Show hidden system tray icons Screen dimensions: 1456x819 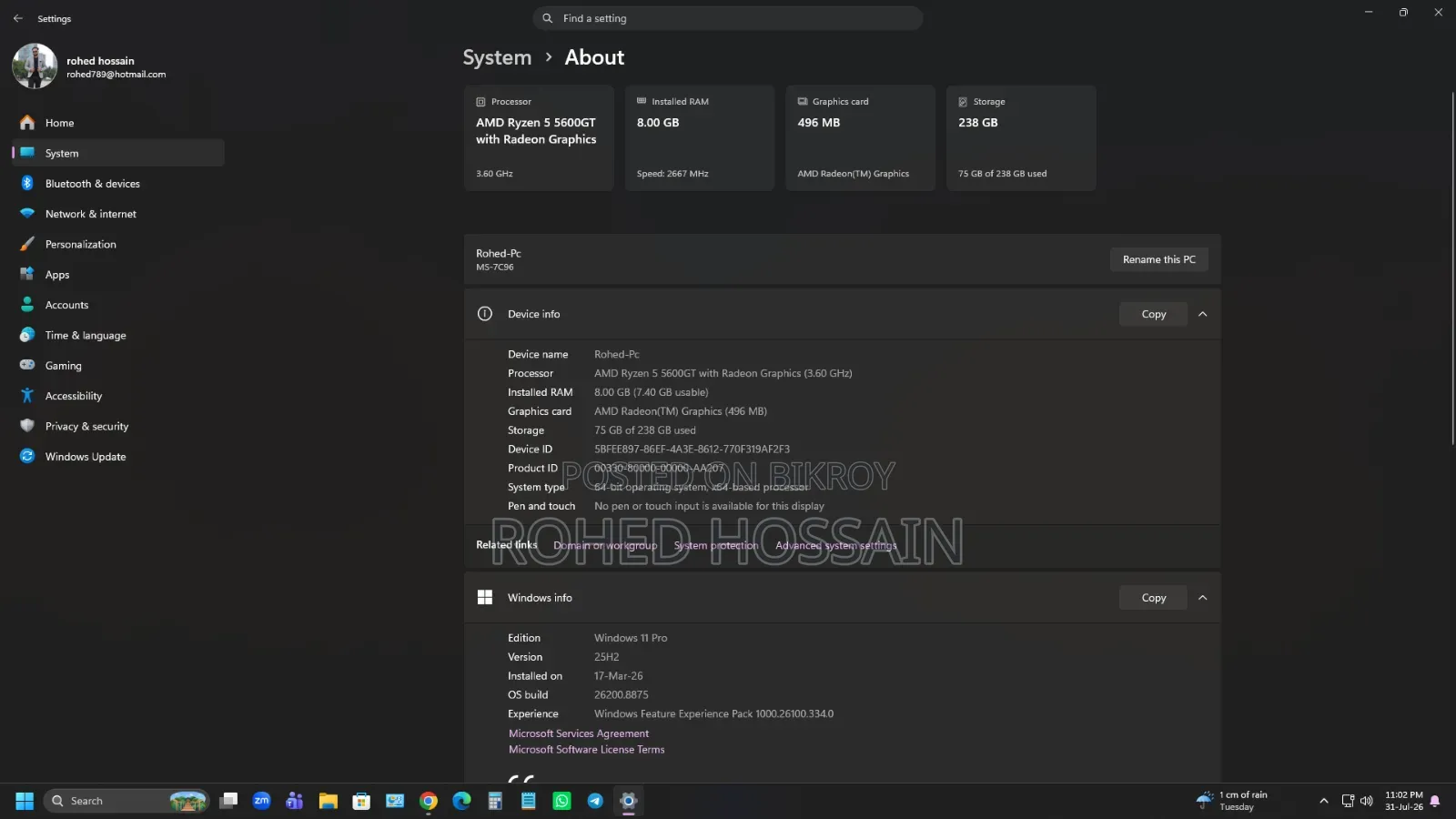click(1323, 801)
